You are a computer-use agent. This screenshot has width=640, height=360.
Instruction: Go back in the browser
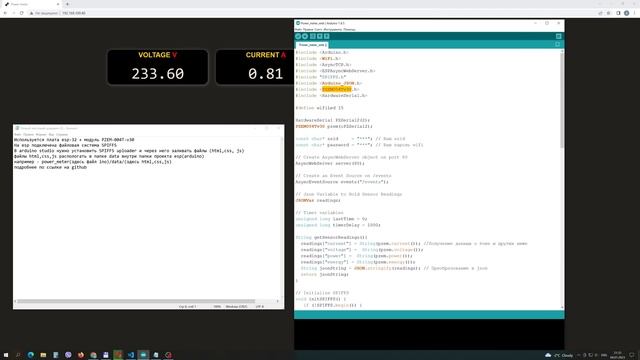[5, 13]
